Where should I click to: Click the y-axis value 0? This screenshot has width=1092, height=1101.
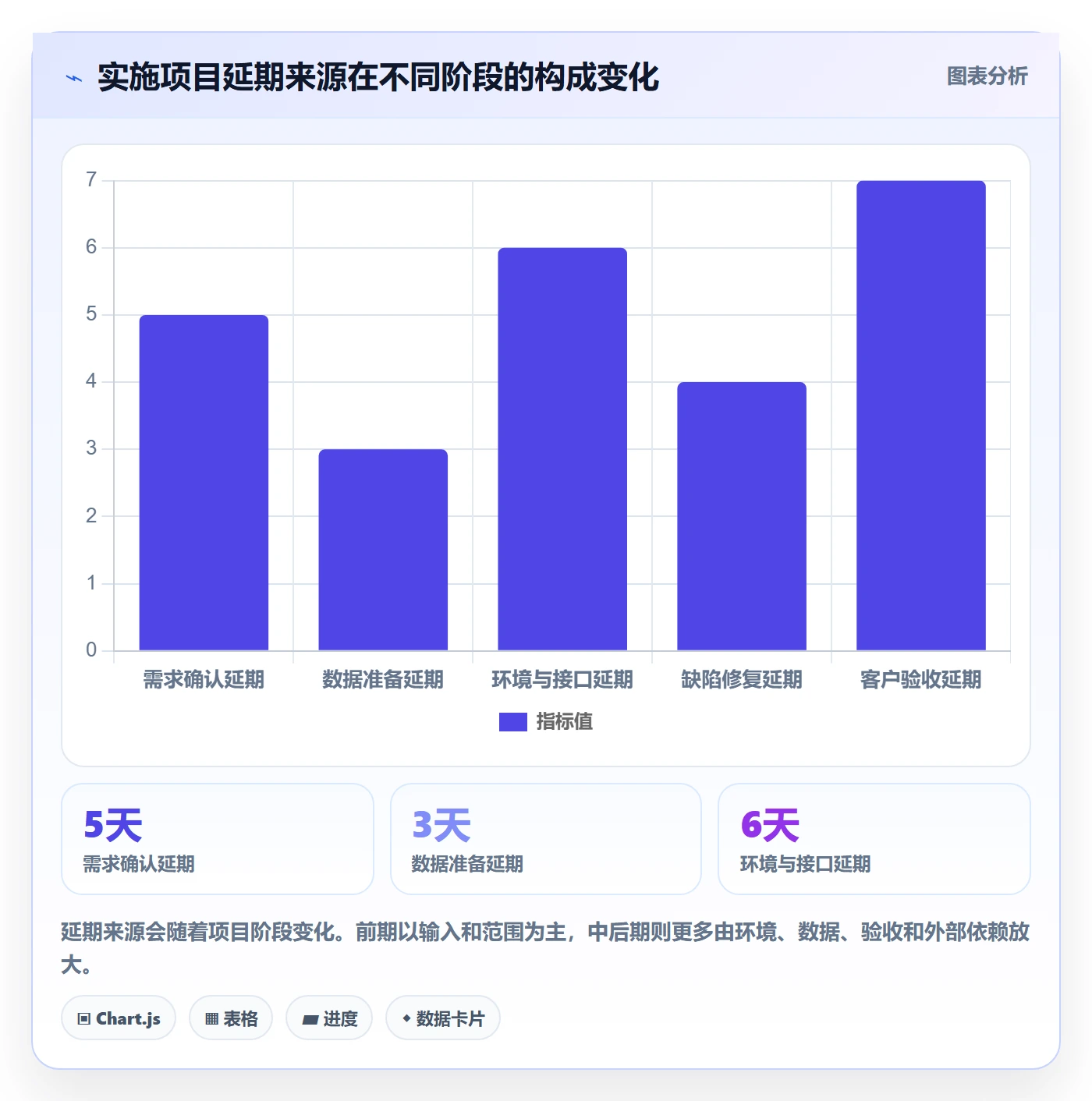point(91,650)
